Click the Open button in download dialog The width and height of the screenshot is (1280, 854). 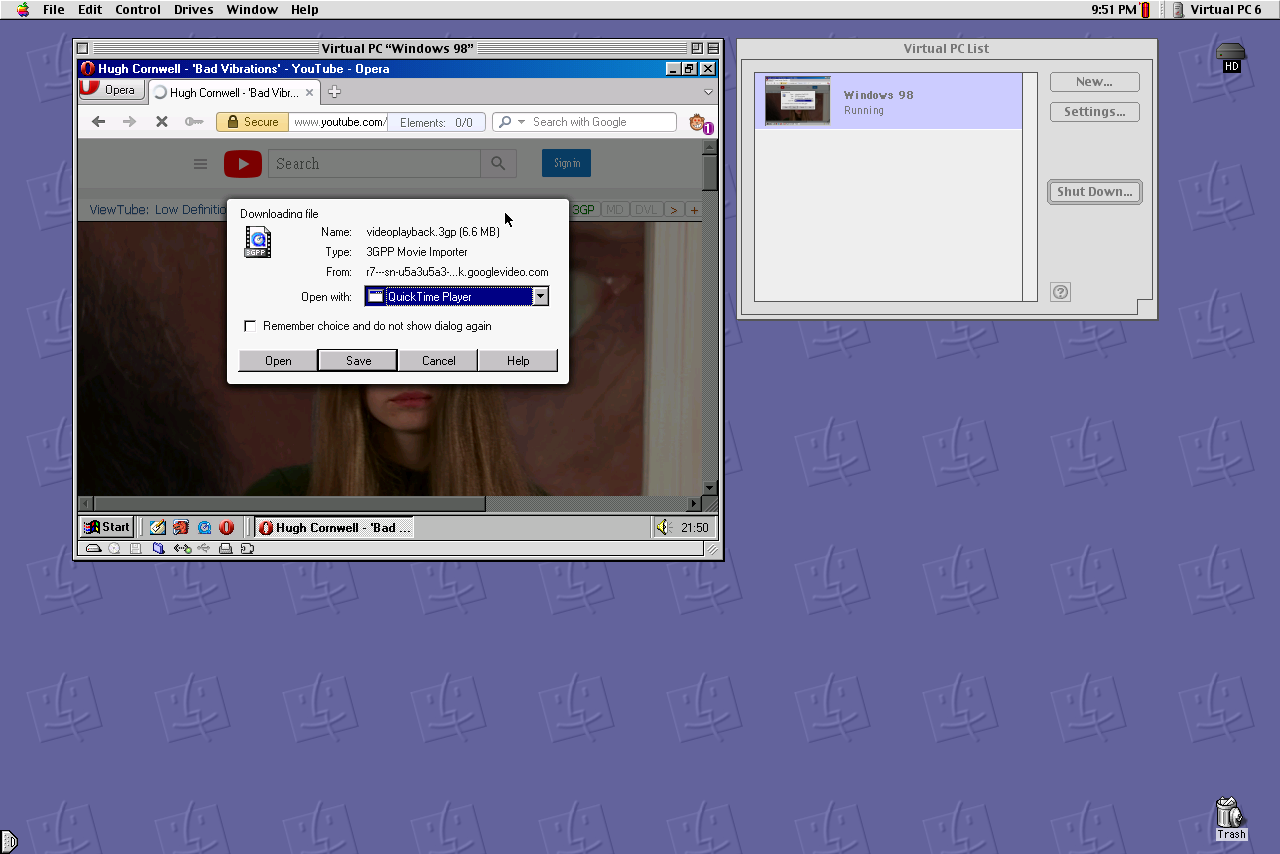[278, 360]
